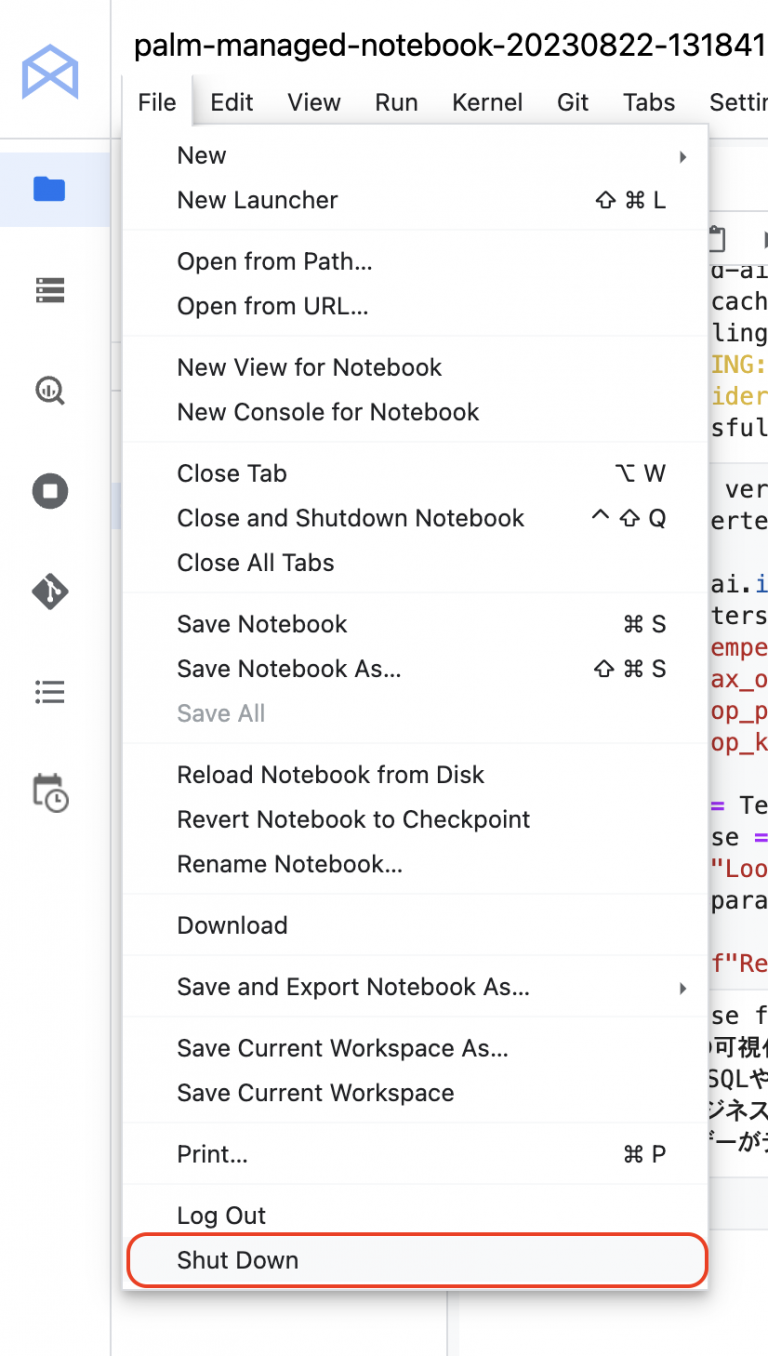Expand the New submenu arrow
768x1356 pixels.
684,156
